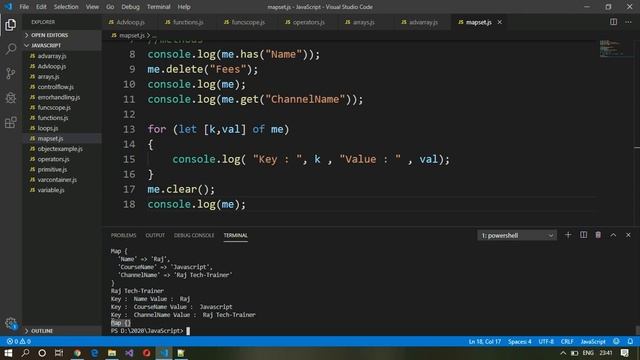The image size is (640, 360).
Task: Select powershell terminal dropdown
Action: pyautogui.click(x=517, y=236)
